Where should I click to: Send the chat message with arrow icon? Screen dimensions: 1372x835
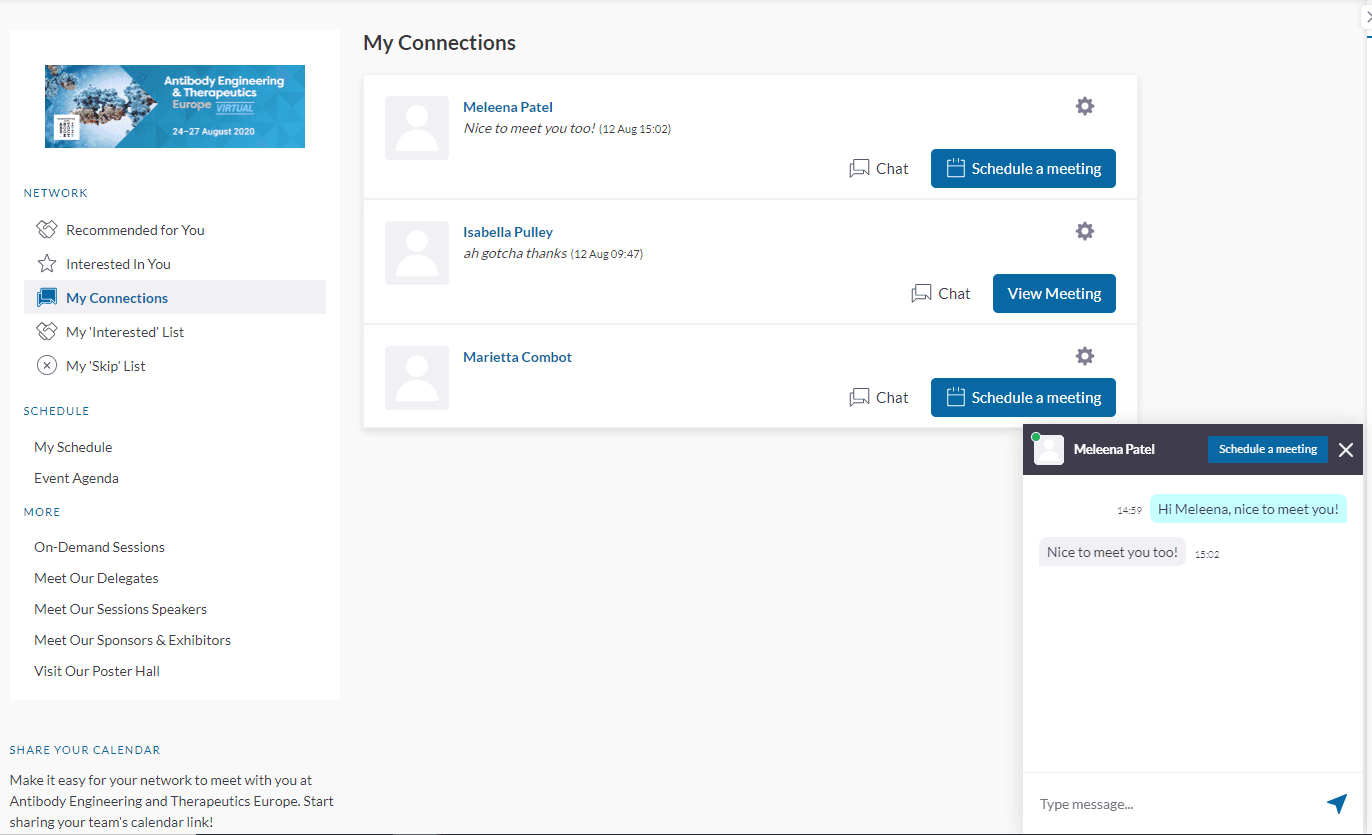click(1336, 803)
